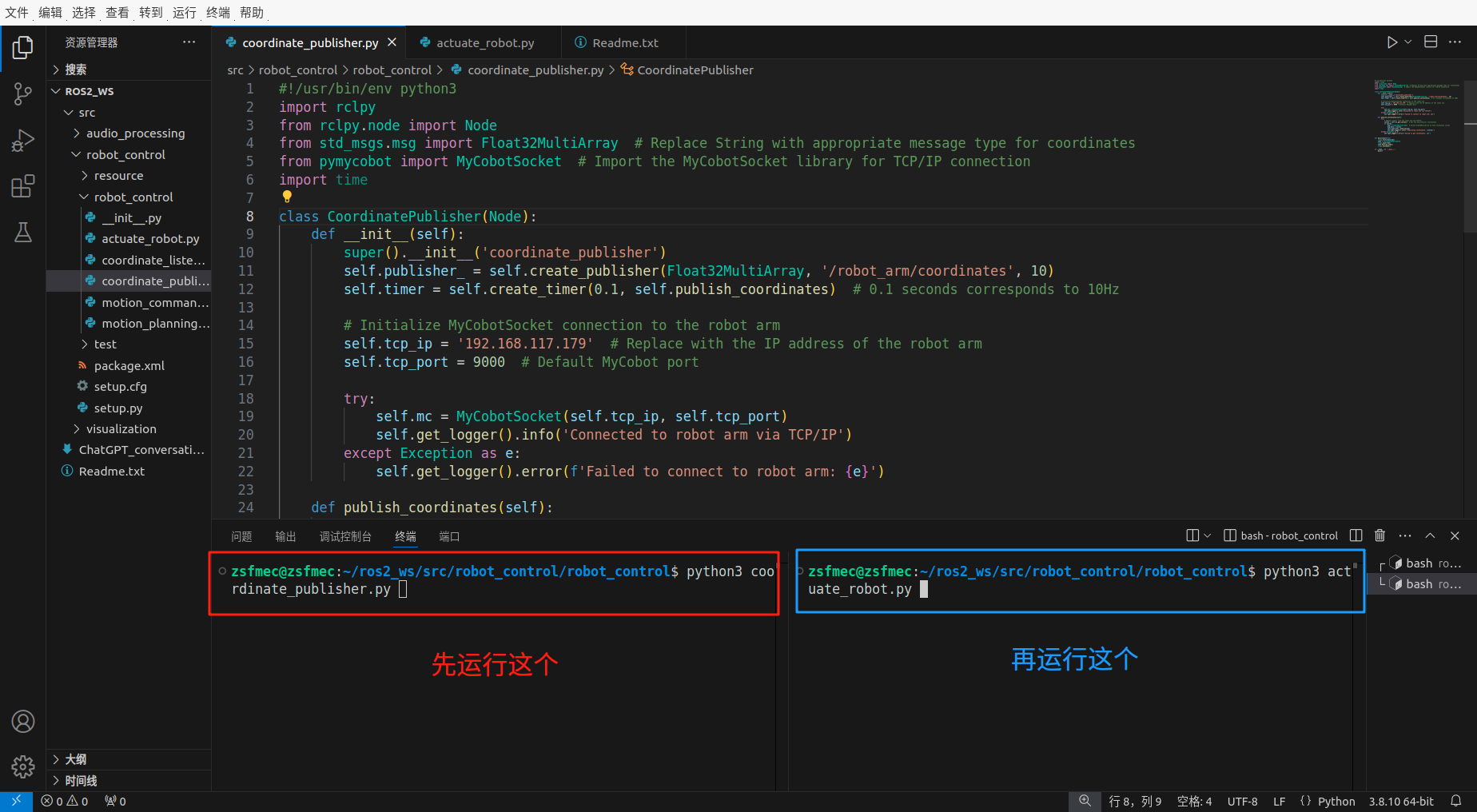Screen dimensions: 1477x812
Task: Kill terminal with trash icon
Action: pos(1379,535)
